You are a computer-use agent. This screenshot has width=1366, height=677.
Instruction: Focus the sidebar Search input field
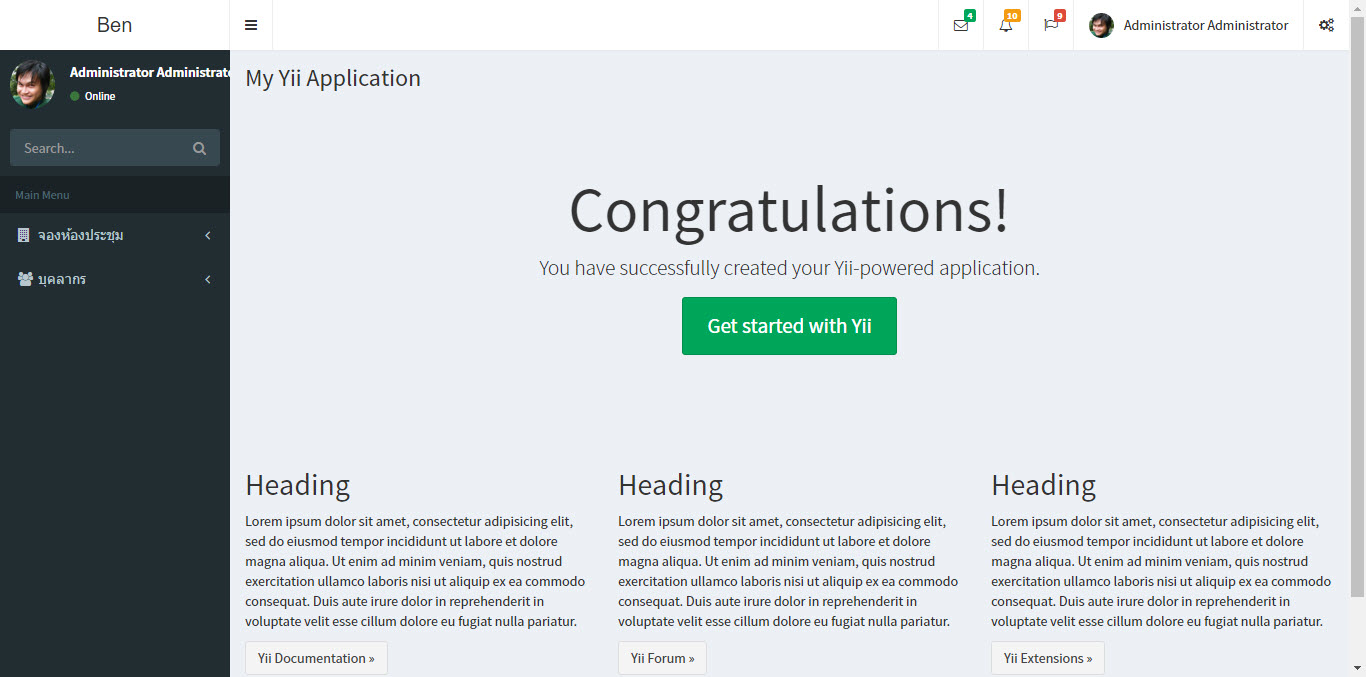point(96,148)
